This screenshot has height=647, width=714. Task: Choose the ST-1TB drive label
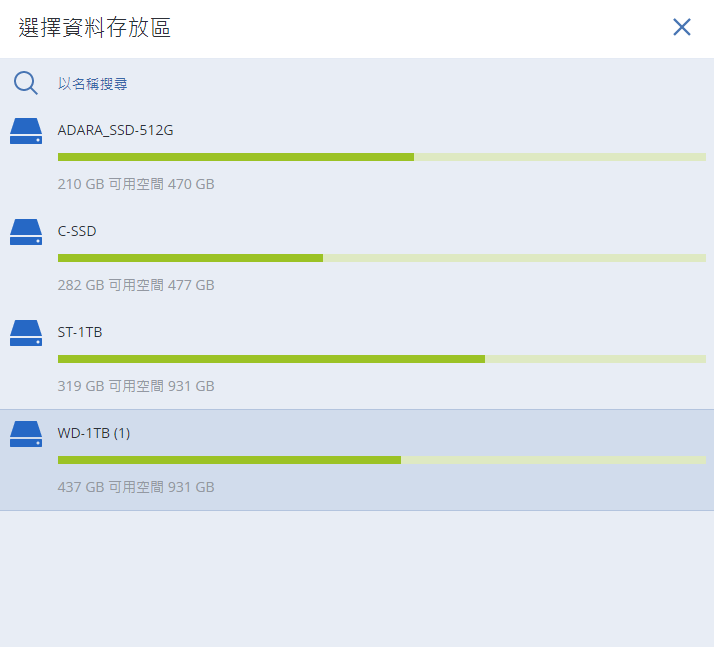pos(80,332)
